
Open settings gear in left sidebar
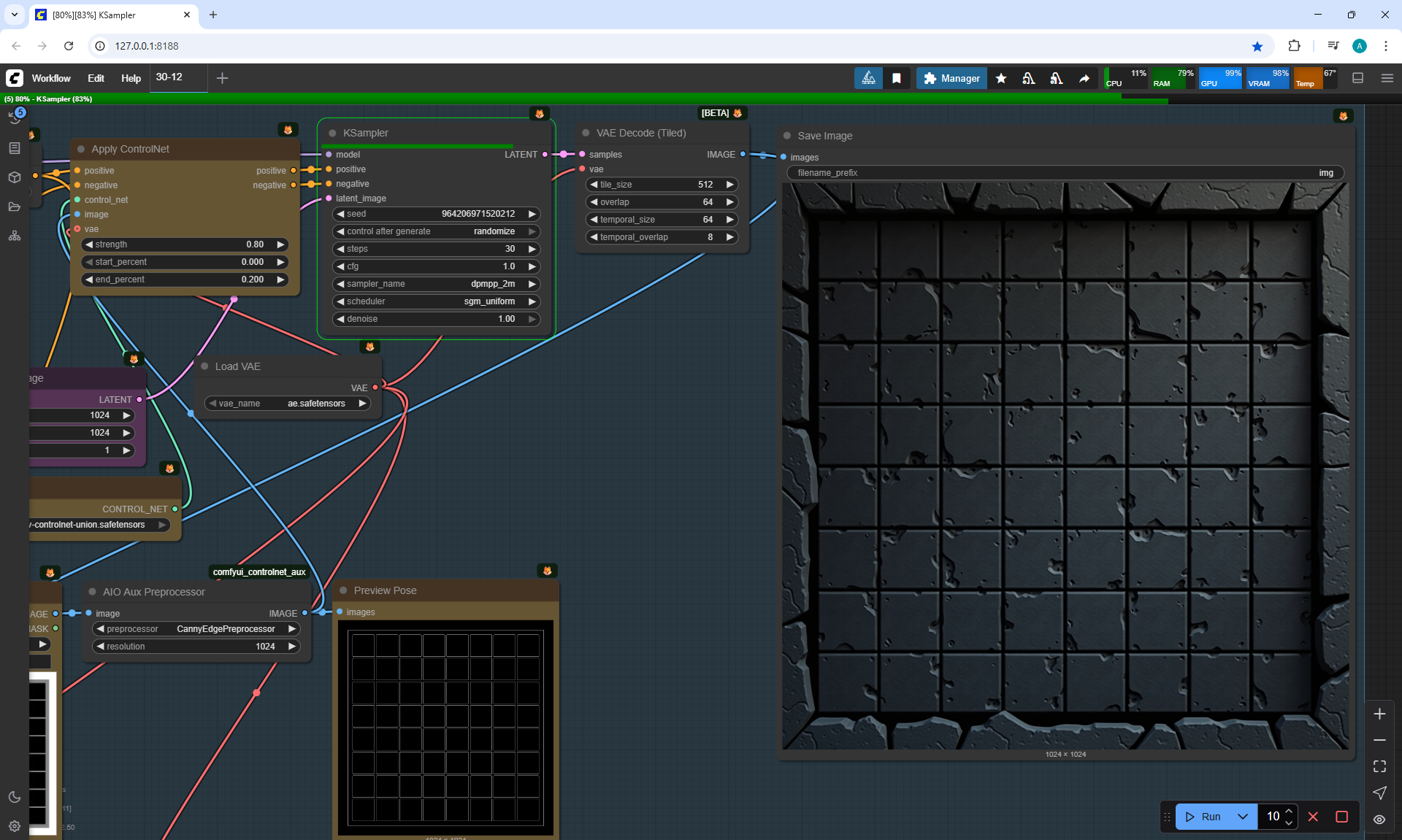tap(15, 826)
